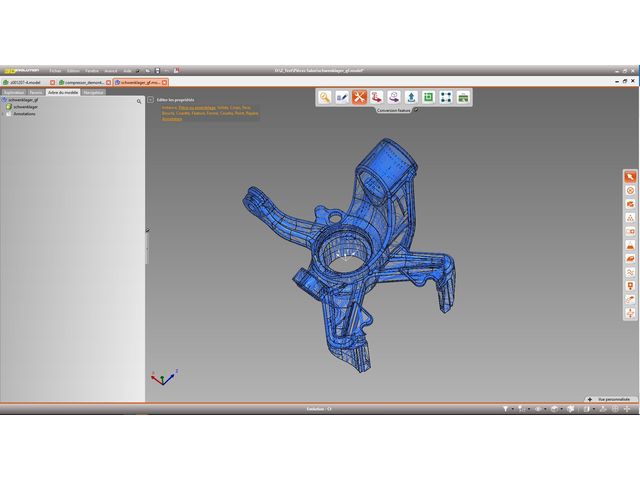640x480 pixels.
Task: Select the arrow selection tool in right sidebar
Action: 630,176
